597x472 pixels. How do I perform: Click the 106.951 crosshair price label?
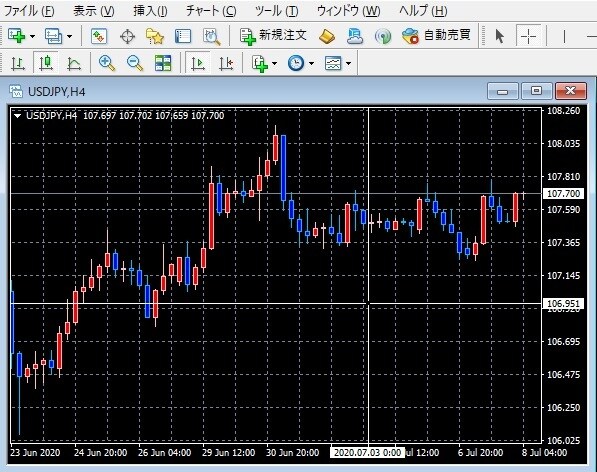coord(563,304)
